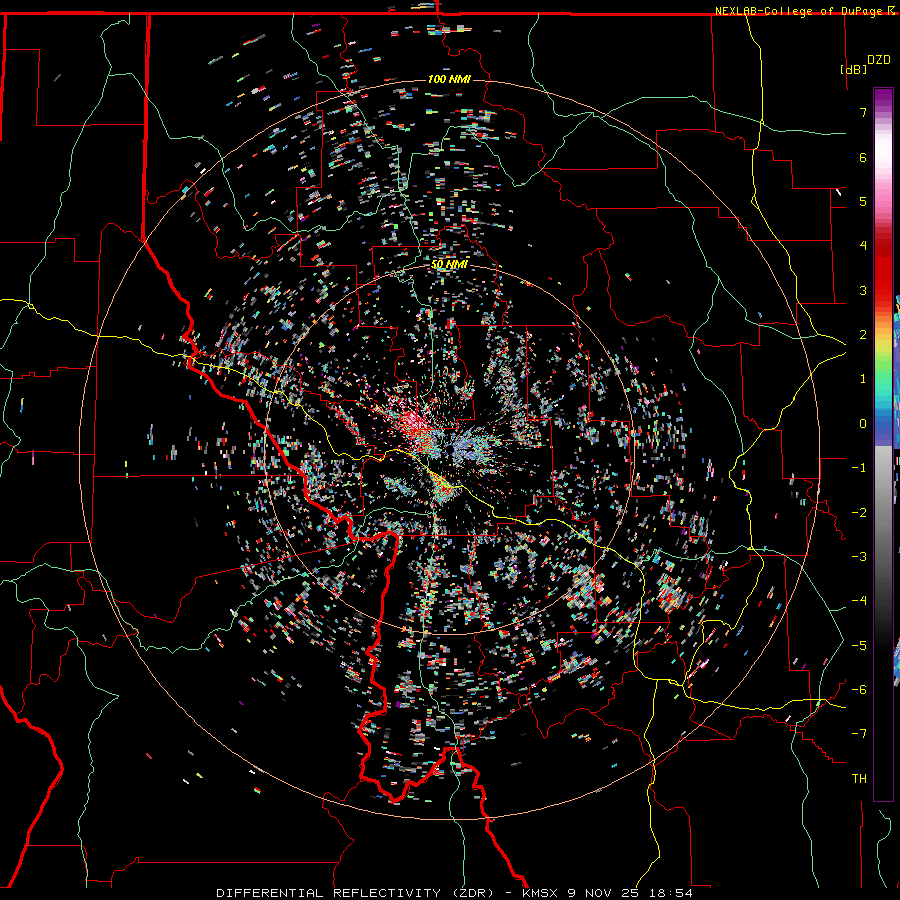The image size is (900, 900).
Task: Click the legend label -2
Action: pyautogui.click(x=859, y=512)
